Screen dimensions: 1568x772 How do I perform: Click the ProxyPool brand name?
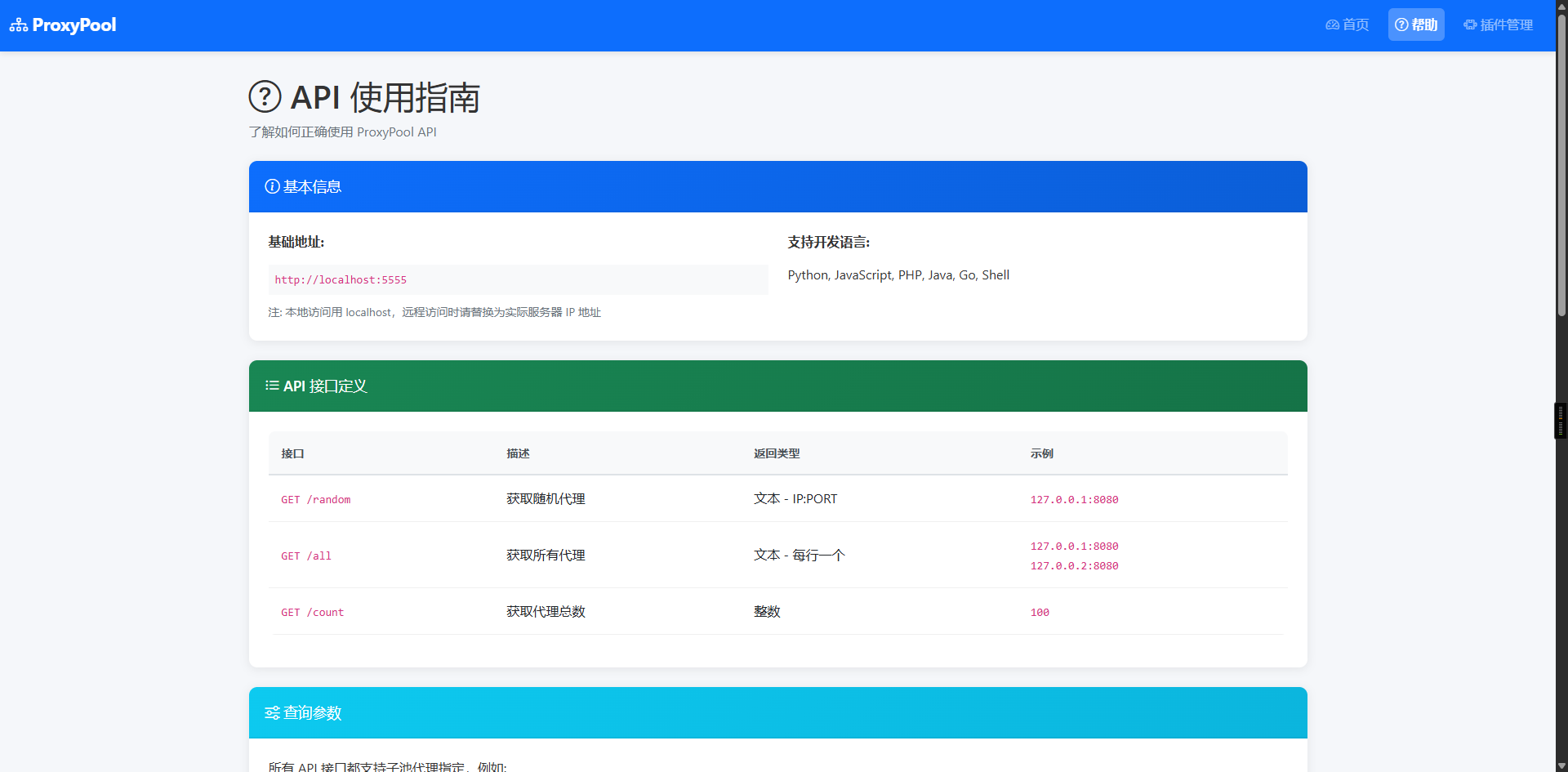[74, 25]
